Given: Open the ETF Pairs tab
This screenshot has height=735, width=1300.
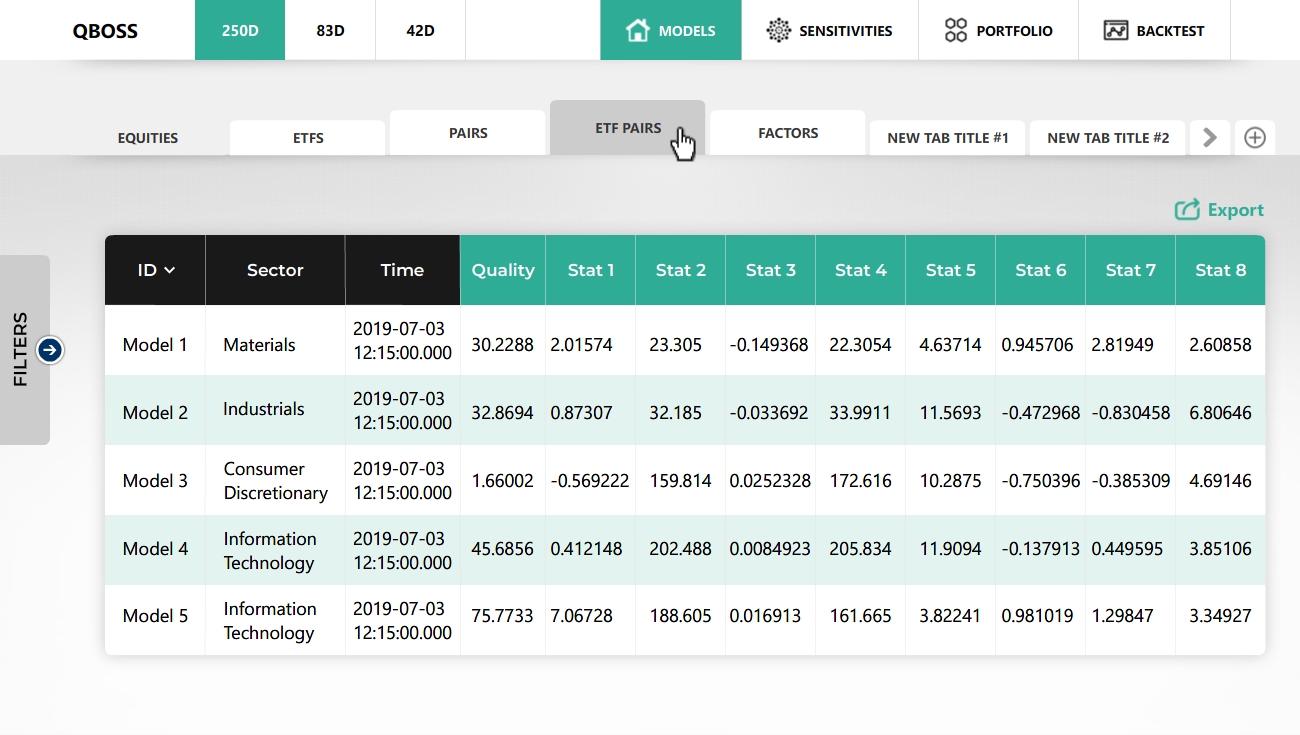Looking at the screenshot, I should (x=628, y=128).
